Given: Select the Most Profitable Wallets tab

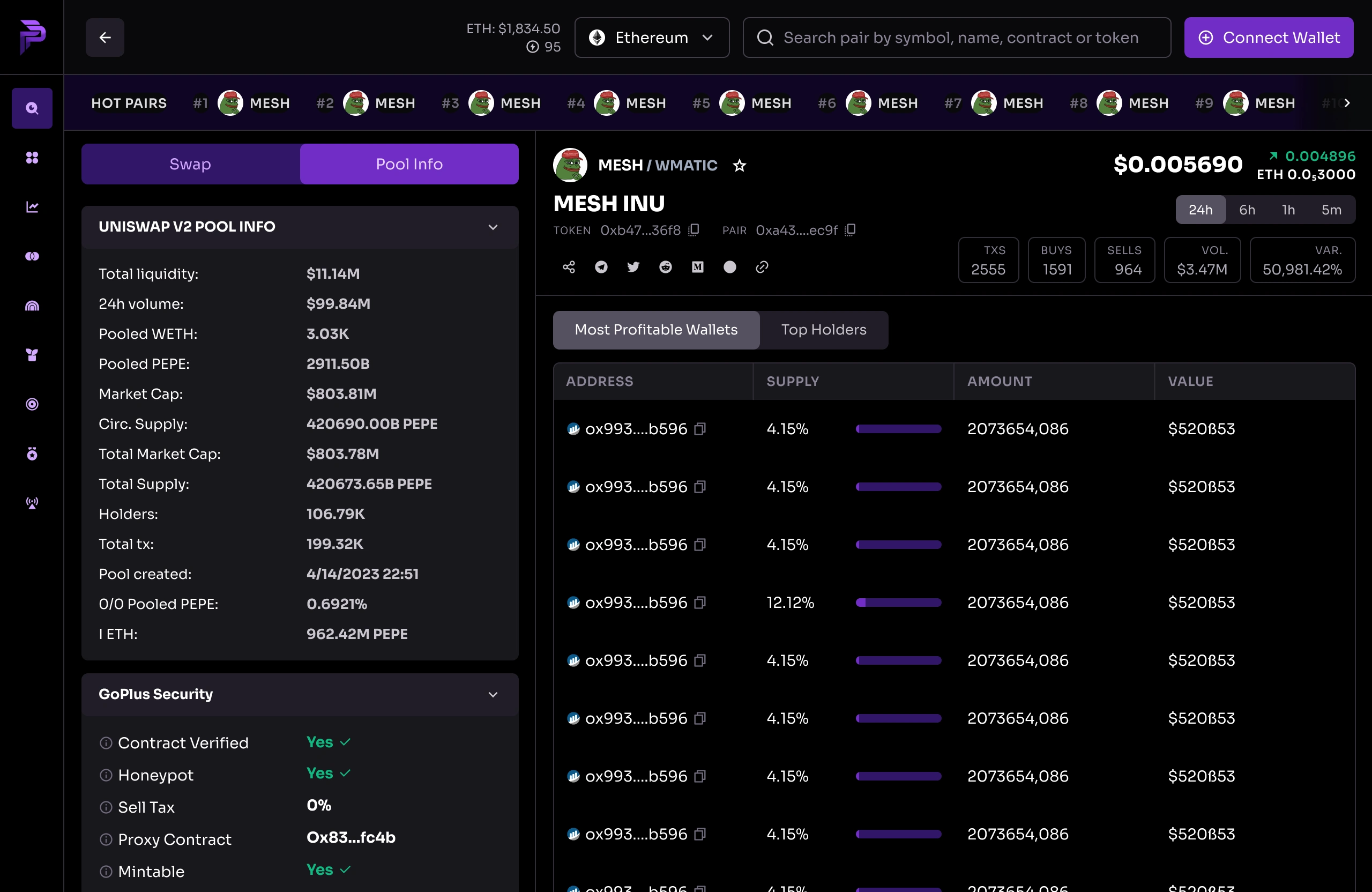Looking at the screenshot, I should pyautogui.click(x=656, y=330).
